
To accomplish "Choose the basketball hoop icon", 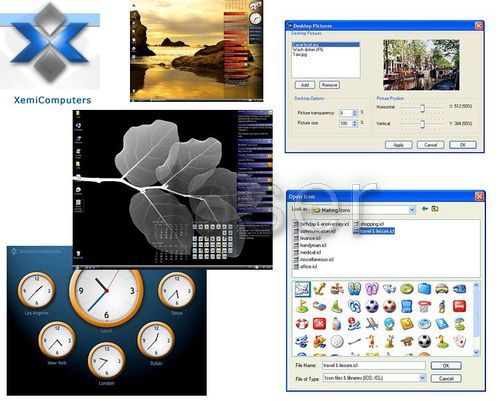I will pyautogui.click(x=424, y=306).
